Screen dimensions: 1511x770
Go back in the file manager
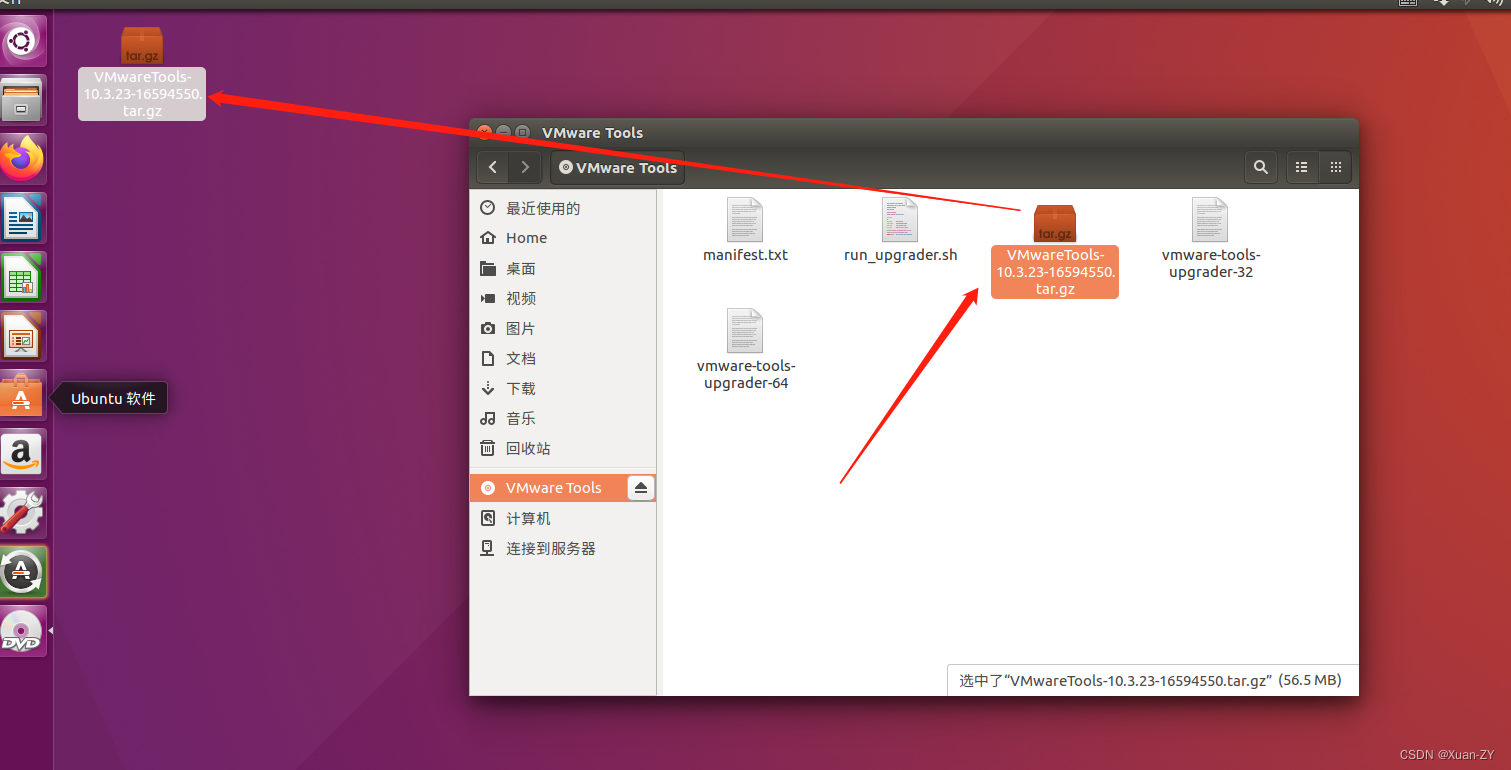coord(493,168)
